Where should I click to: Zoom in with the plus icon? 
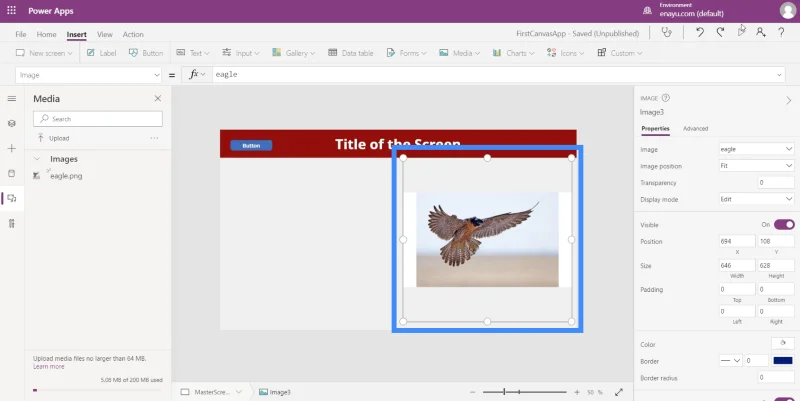coord(577,392)
